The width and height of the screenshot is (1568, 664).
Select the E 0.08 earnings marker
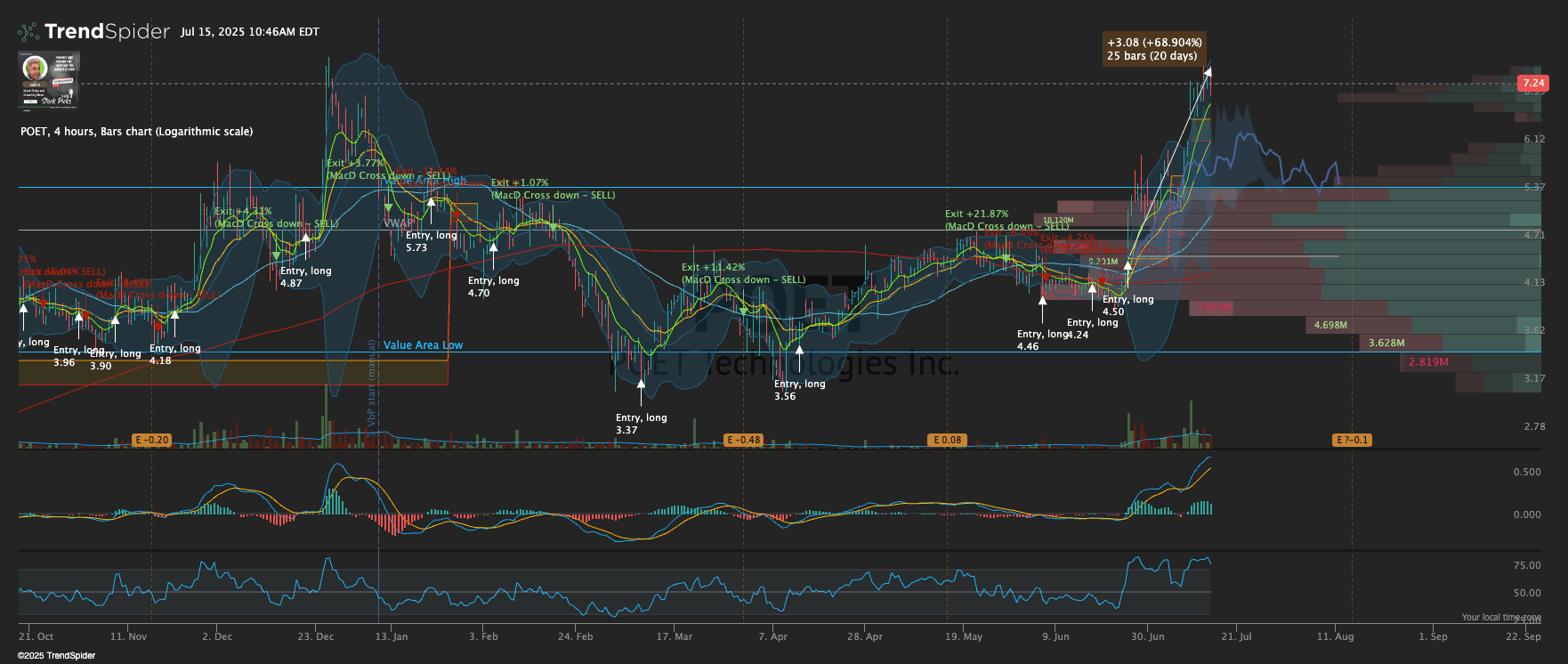click(x=947, y=440)
